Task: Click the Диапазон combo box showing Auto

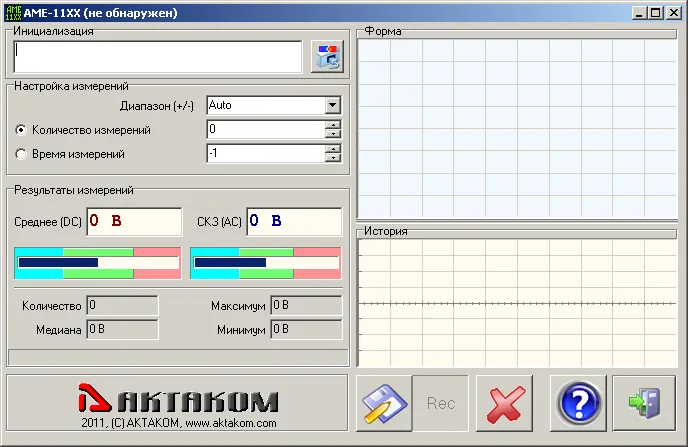Action: [x=274, y=105]
